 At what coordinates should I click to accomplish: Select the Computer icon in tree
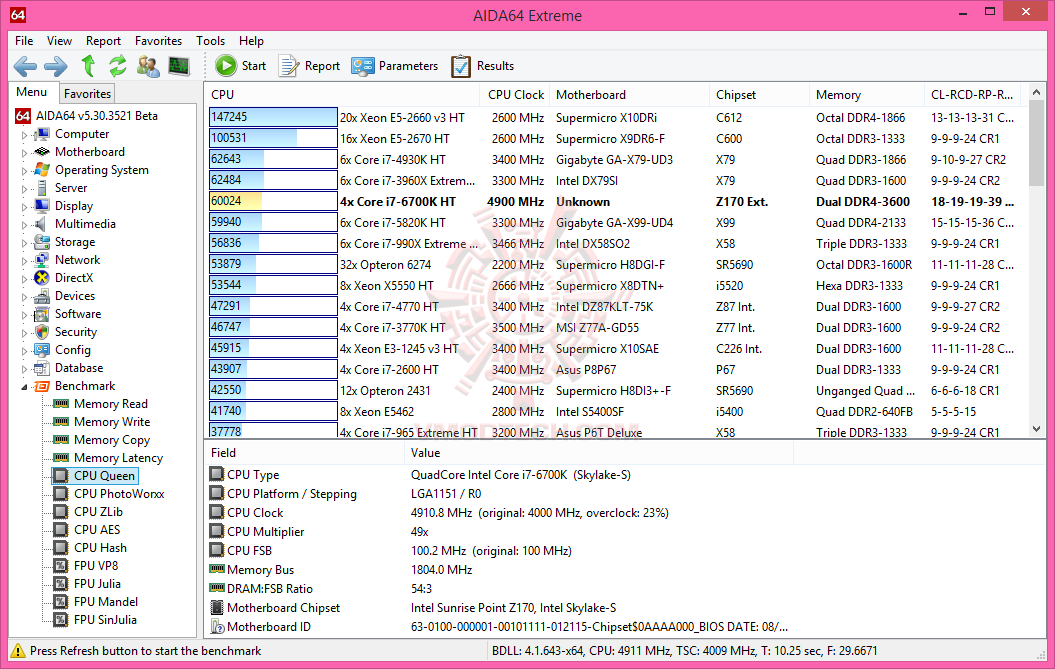(x=42, y=134)
